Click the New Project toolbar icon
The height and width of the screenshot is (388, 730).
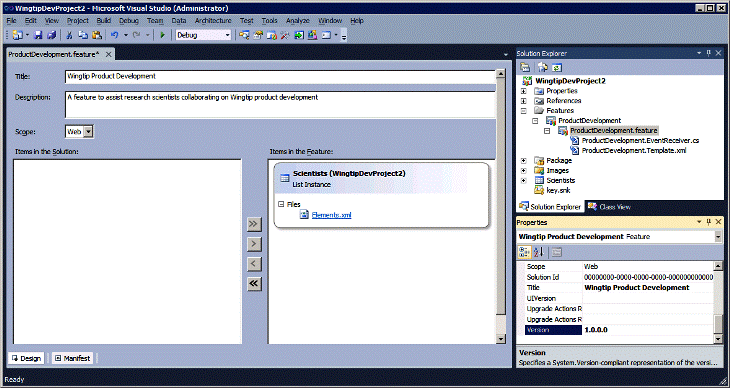[18, 35]
